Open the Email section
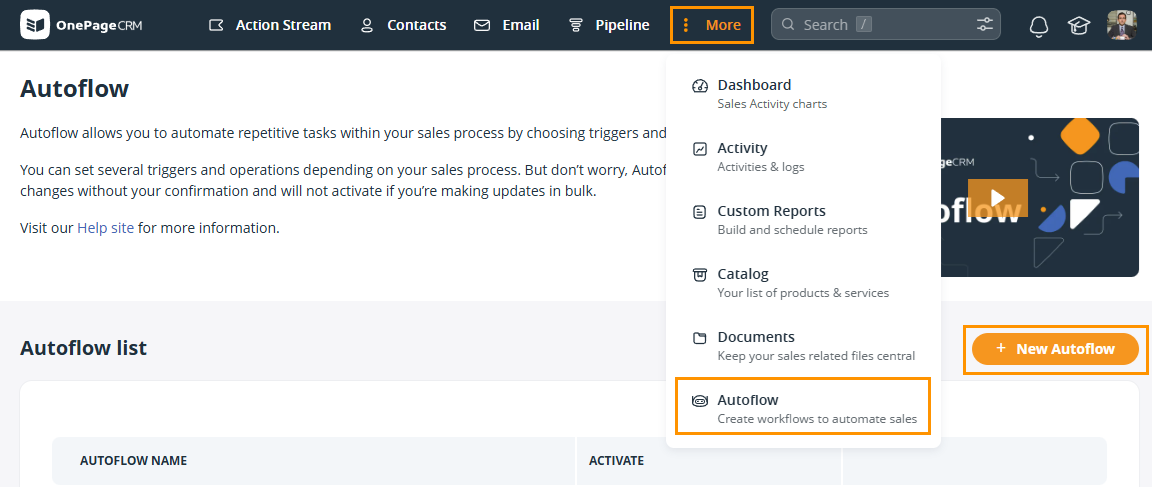Viewport: 1152px width, 487px height. coord(507,25)
